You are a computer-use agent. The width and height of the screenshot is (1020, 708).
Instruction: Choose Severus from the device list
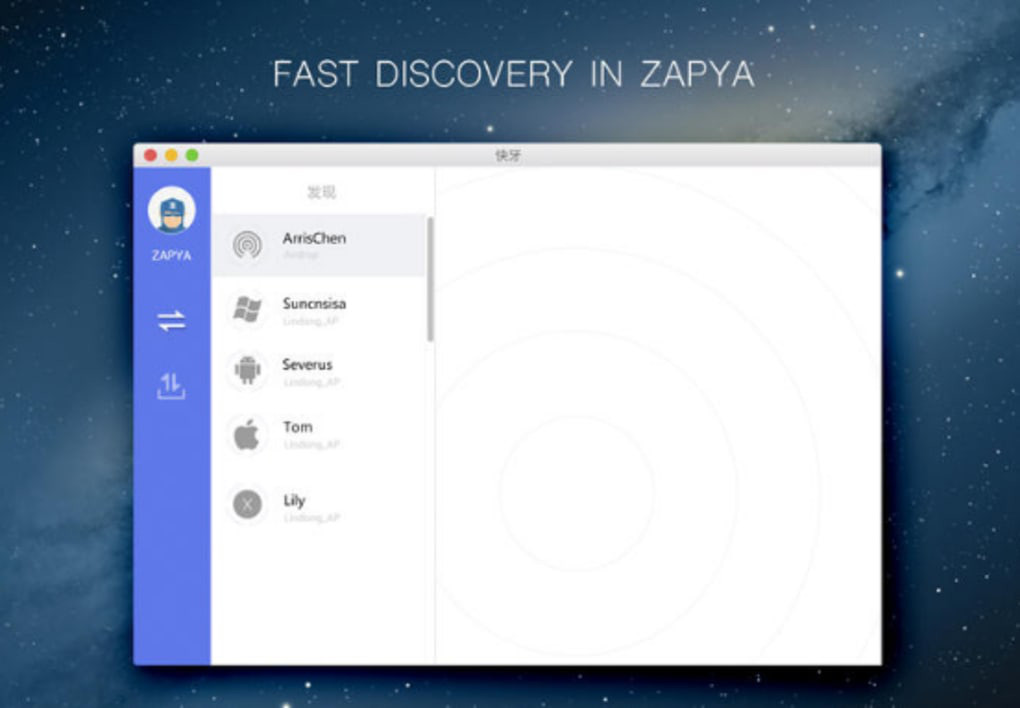tap(307, 364)
